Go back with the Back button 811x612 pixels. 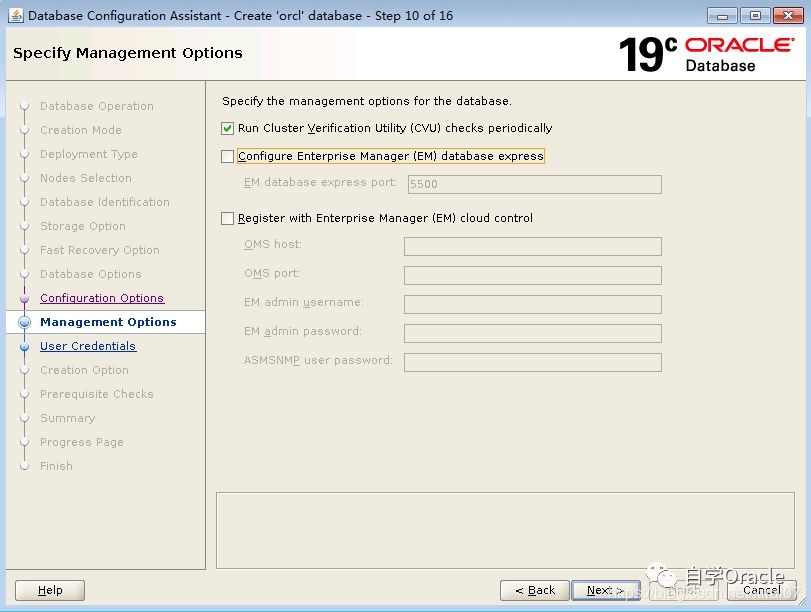[534, 590]
